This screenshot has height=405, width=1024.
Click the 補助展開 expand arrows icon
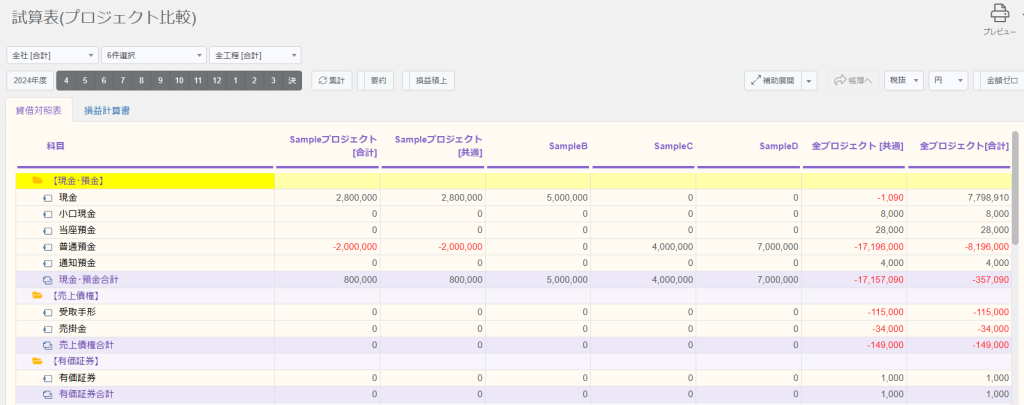(756, 80)
